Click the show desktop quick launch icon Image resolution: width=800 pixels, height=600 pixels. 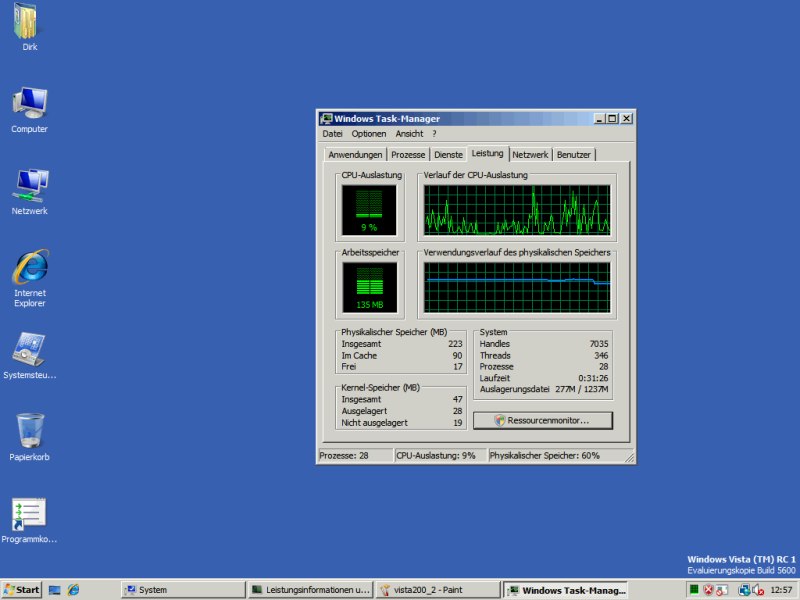tap(55, 590)
